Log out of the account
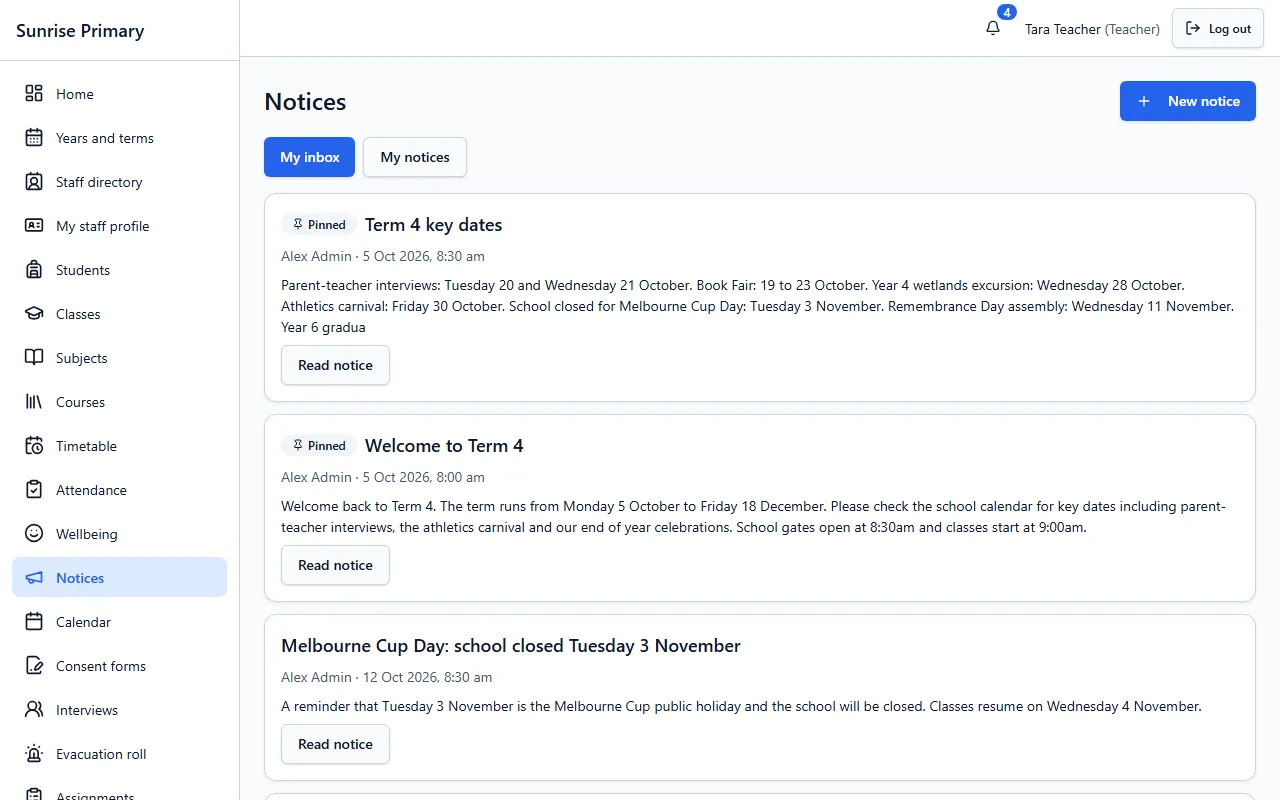 point(1218,29)
